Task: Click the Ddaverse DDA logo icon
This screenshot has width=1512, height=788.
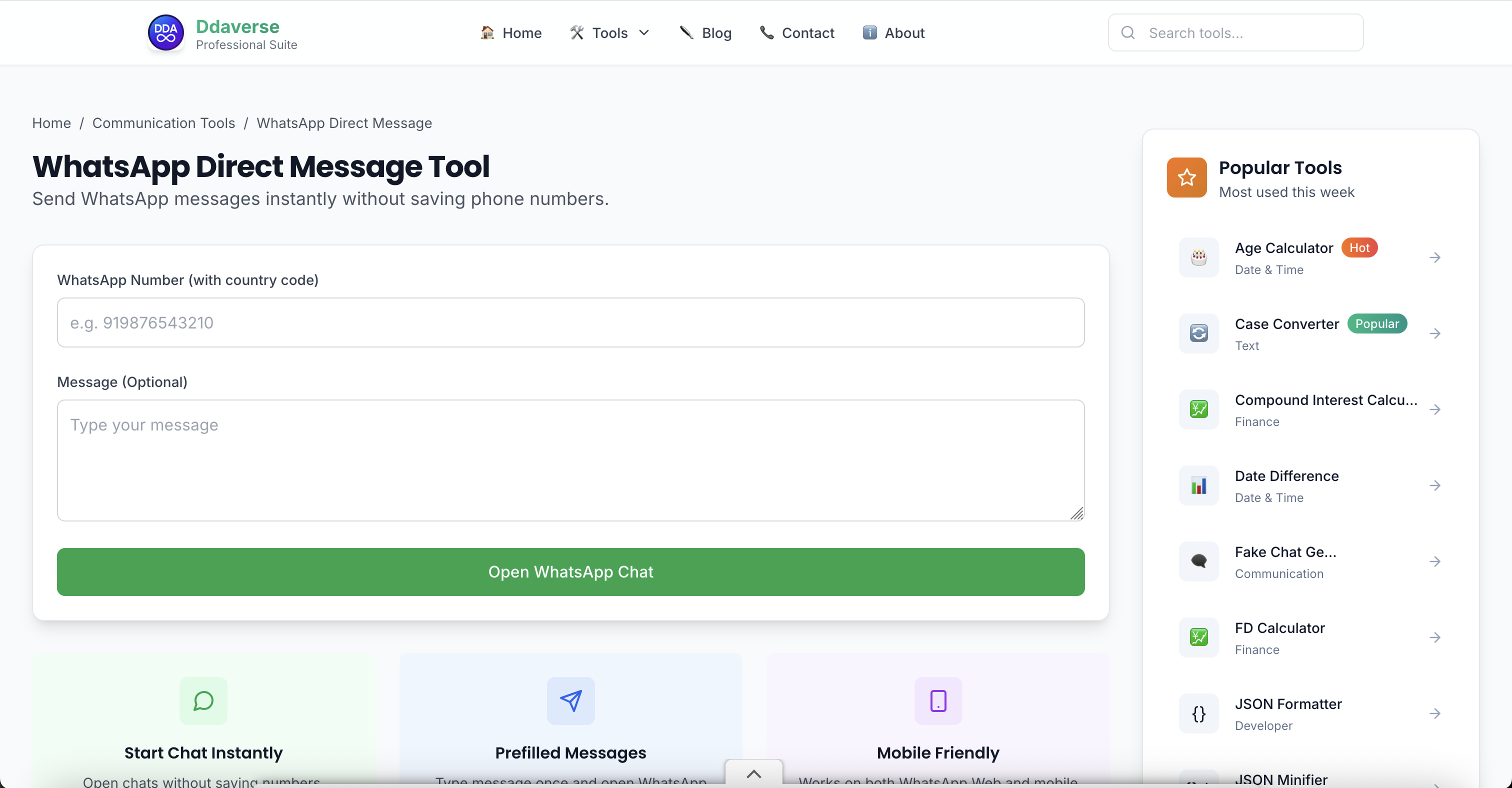Action: tap(165, 32)
